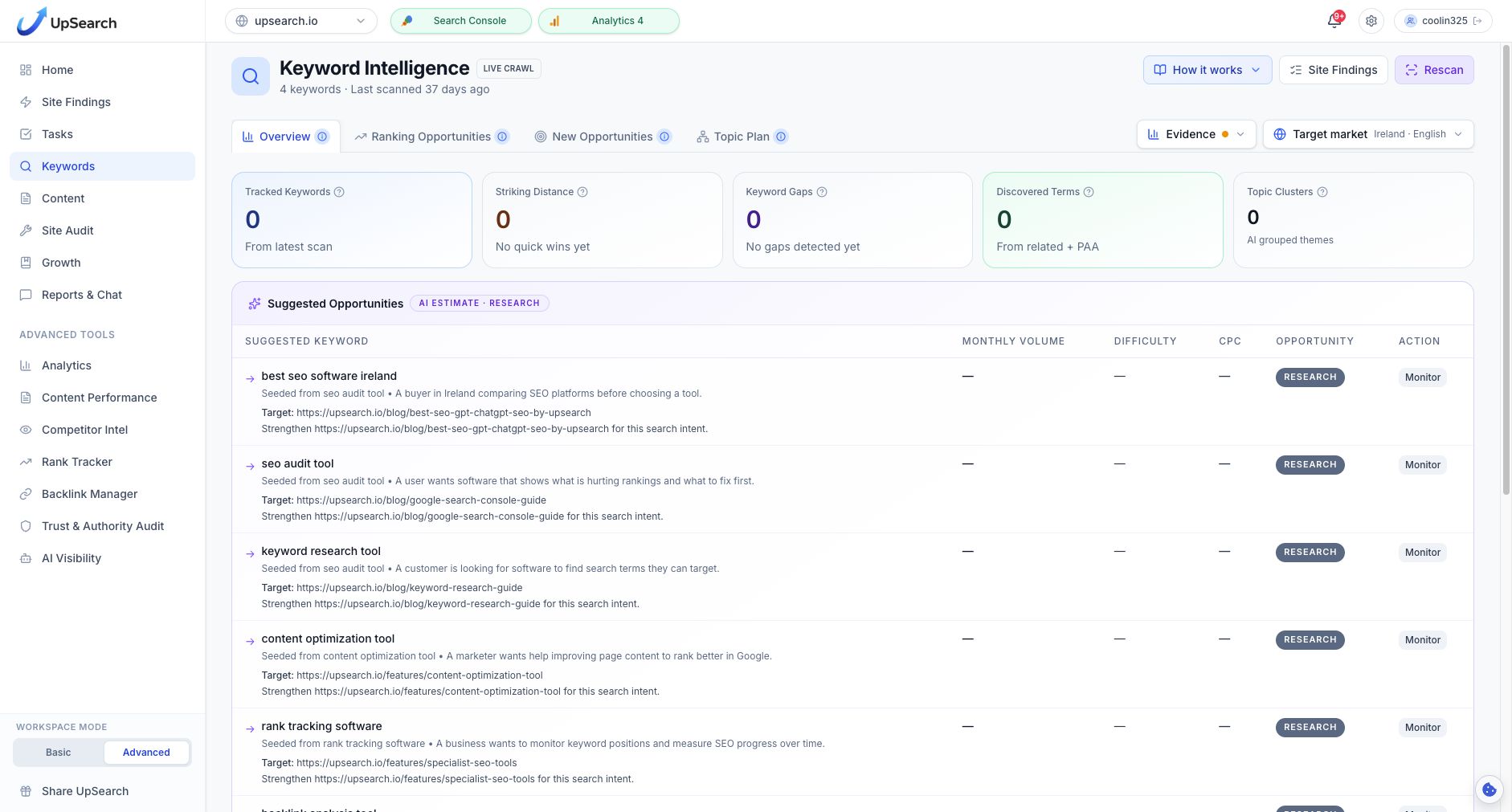Open the notifications bell
The image size is (1512, 812).
click(1334, 21)
